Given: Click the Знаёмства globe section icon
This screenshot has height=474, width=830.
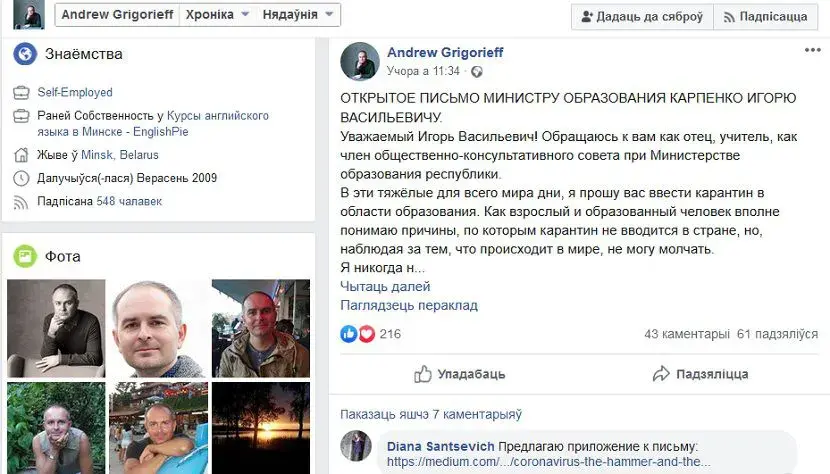Looking at the screenshot, I should [x=25, y=54].
